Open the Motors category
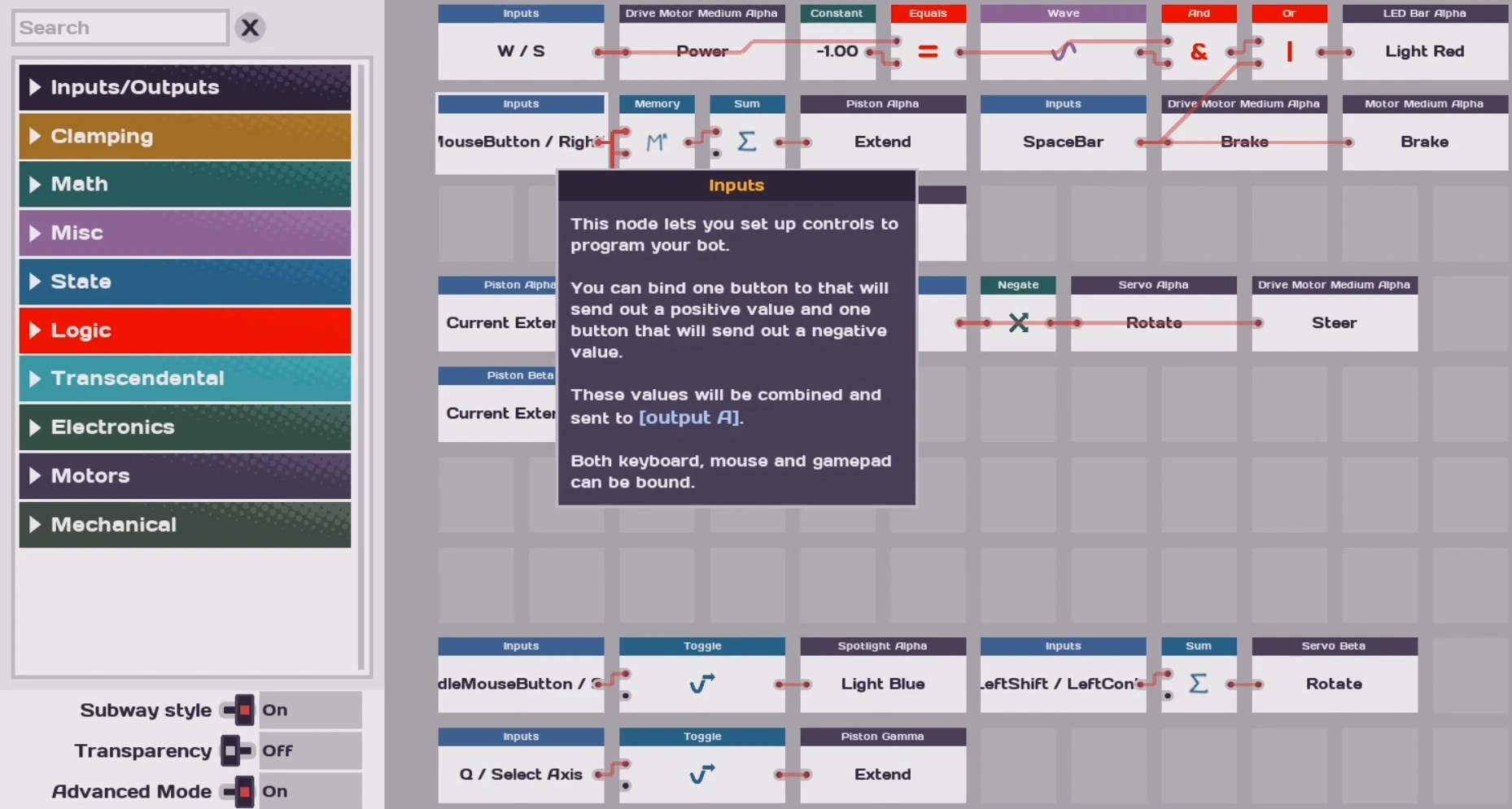This screenshot has height=809, width=1512. [185, 476]
